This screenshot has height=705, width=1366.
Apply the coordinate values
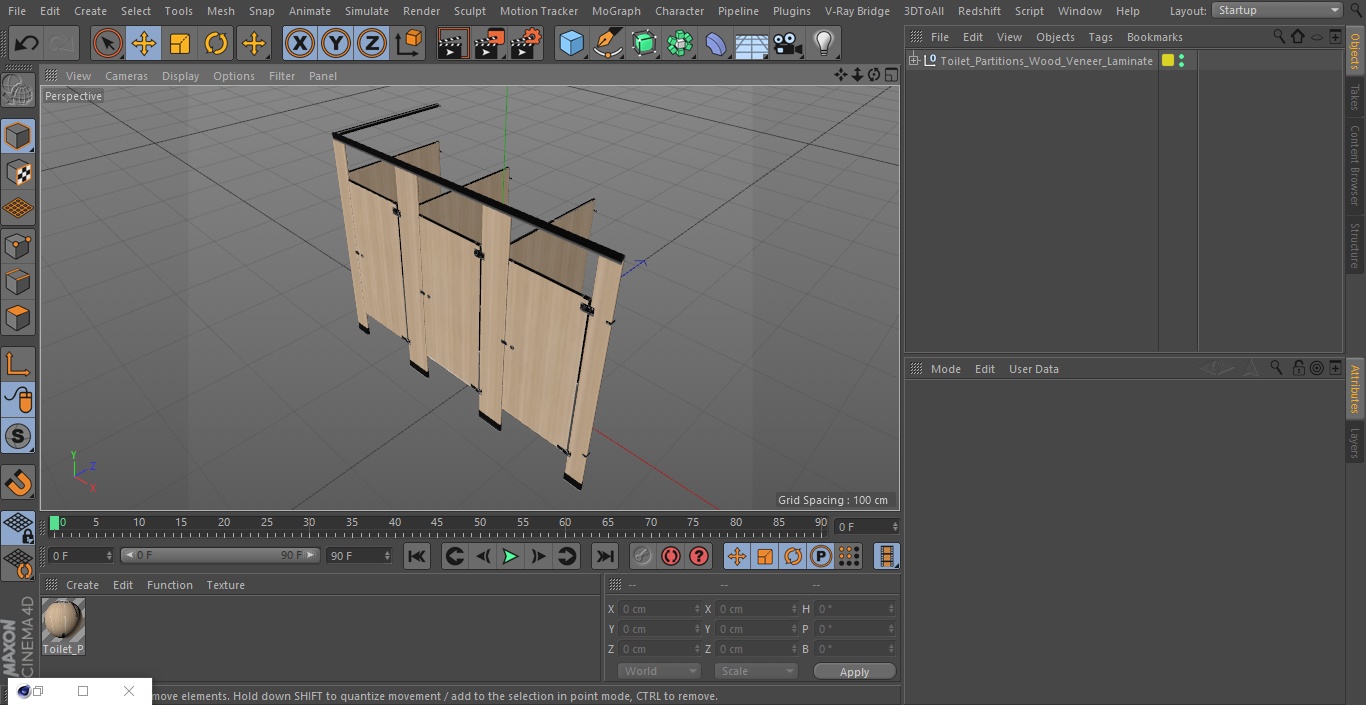coord(854,672)
